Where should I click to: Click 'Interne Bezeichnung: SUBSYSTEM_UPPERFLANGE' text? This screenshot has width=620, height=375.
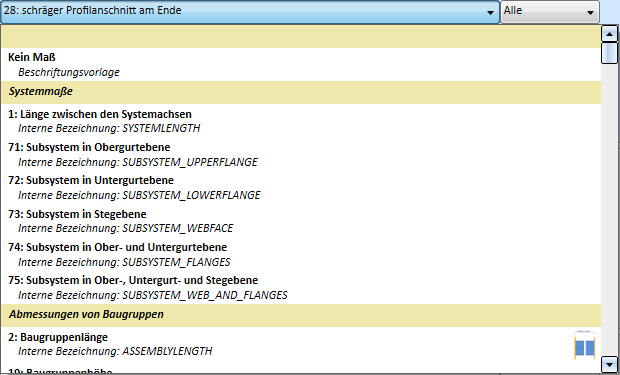[138, 162]
